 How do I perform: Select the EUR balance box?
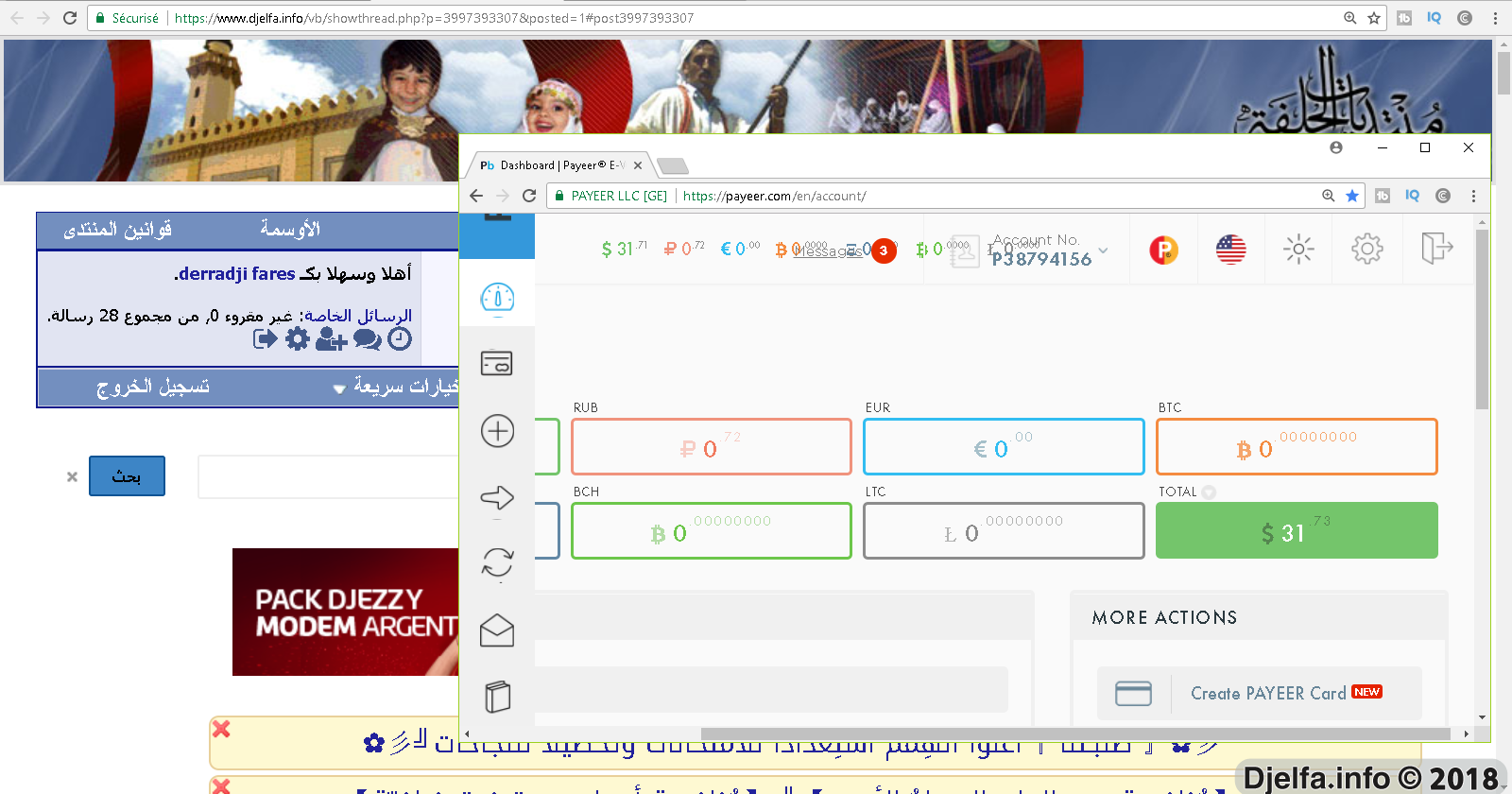[1004, 446]
